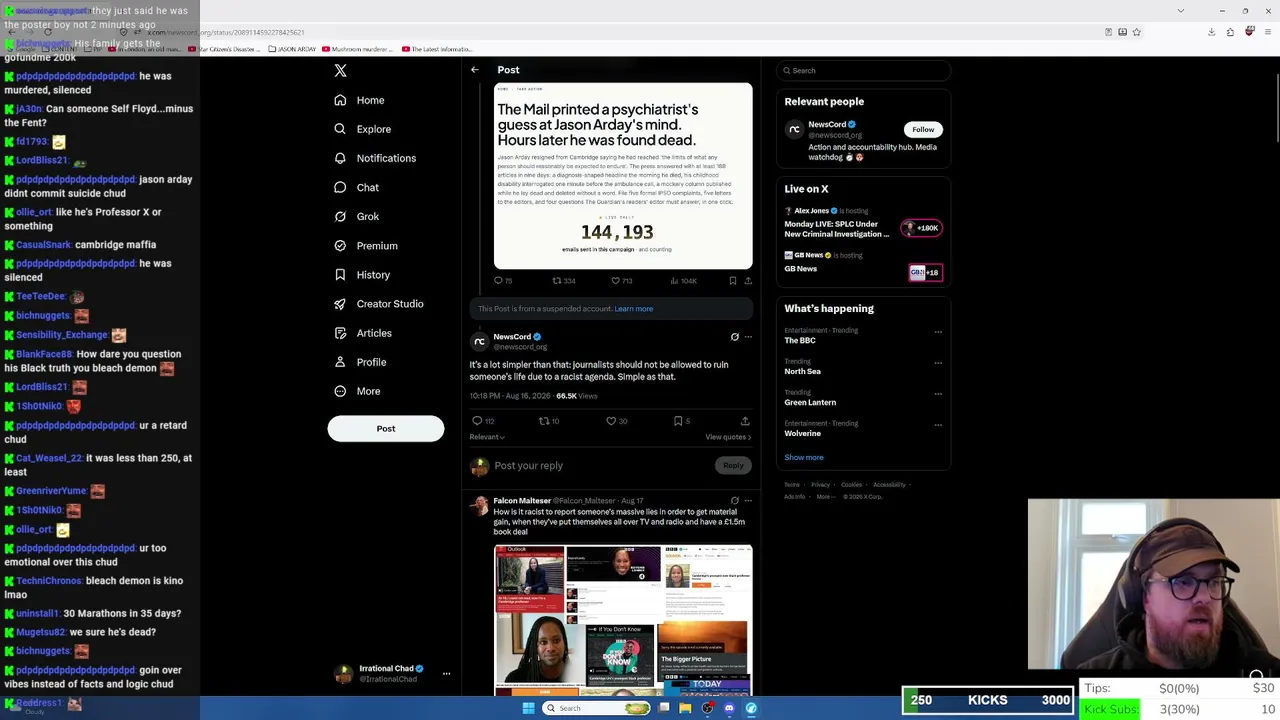The height and width of the screenshot is (720, 1280).
Task: Open Chat in the X sidebar
Action: [356, 187]
